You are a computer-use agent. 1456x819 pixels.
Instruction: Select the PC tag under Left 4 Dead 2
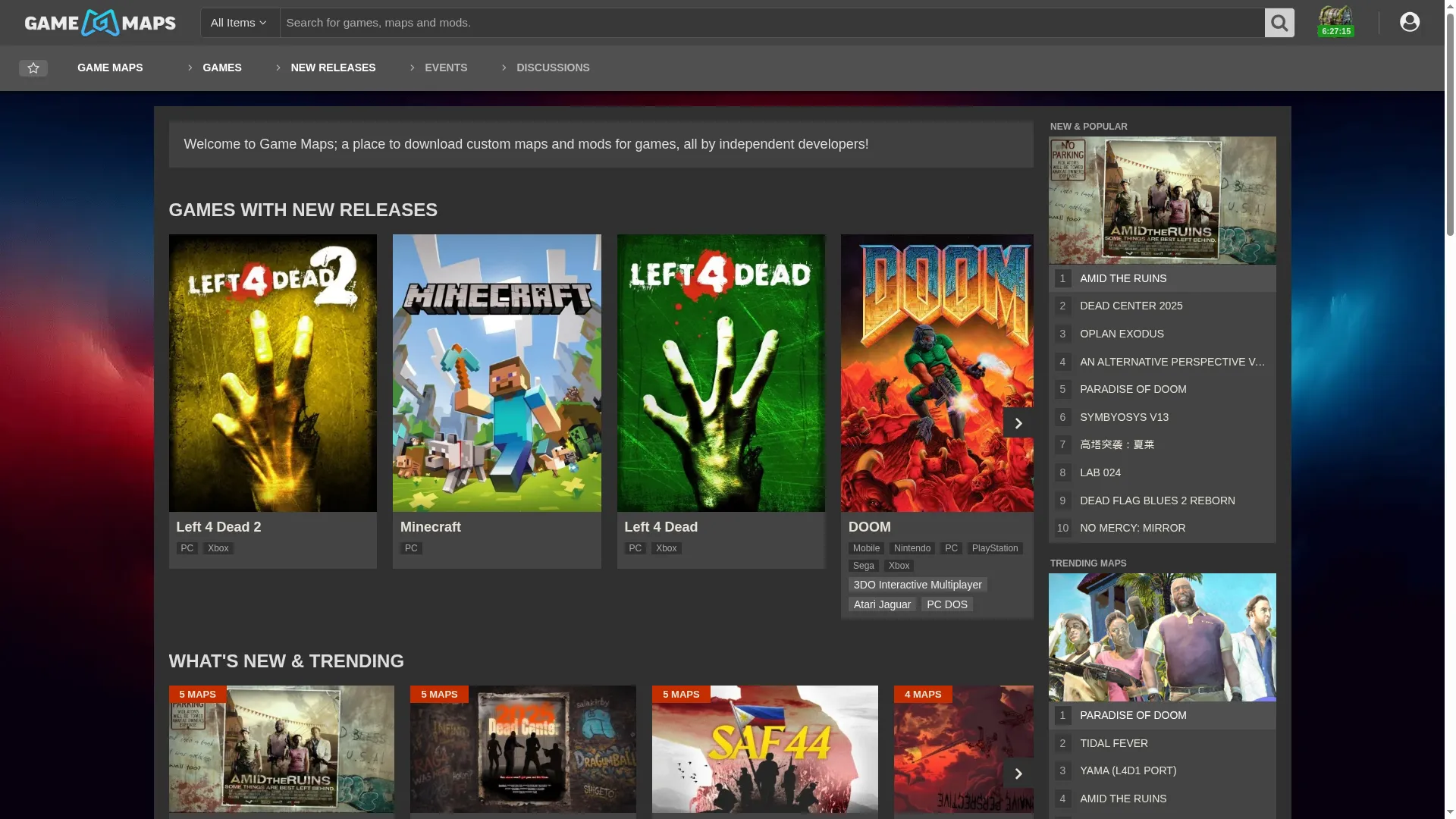pyautogui.click(x=187, y=548)
